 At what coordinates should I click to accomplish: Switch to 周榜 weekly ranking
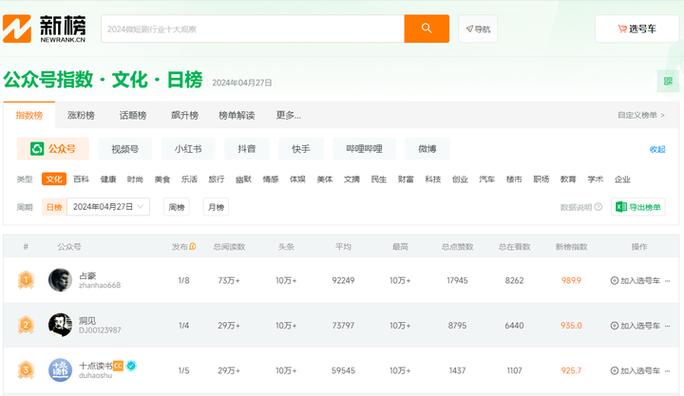[x=177, y=207]
